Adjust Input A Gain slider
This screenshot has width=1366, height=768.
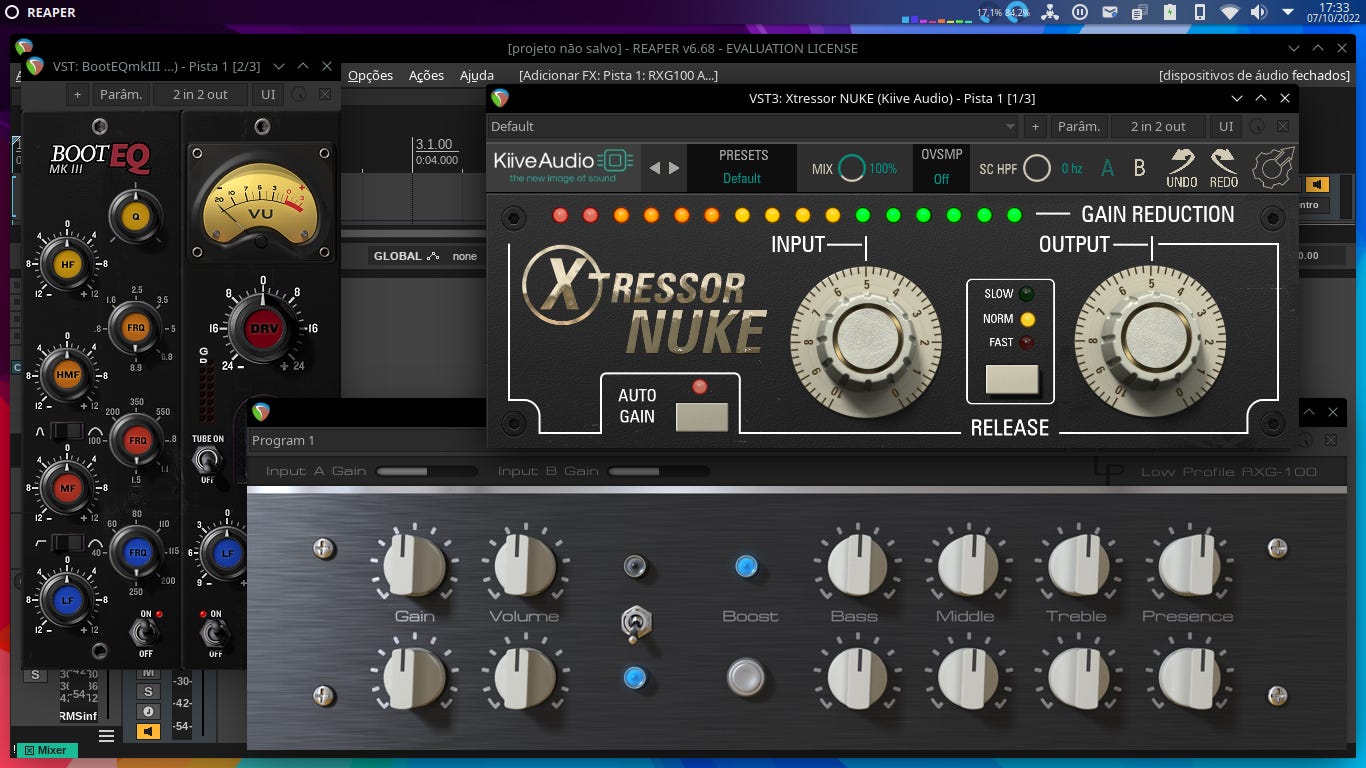point(426,471)
